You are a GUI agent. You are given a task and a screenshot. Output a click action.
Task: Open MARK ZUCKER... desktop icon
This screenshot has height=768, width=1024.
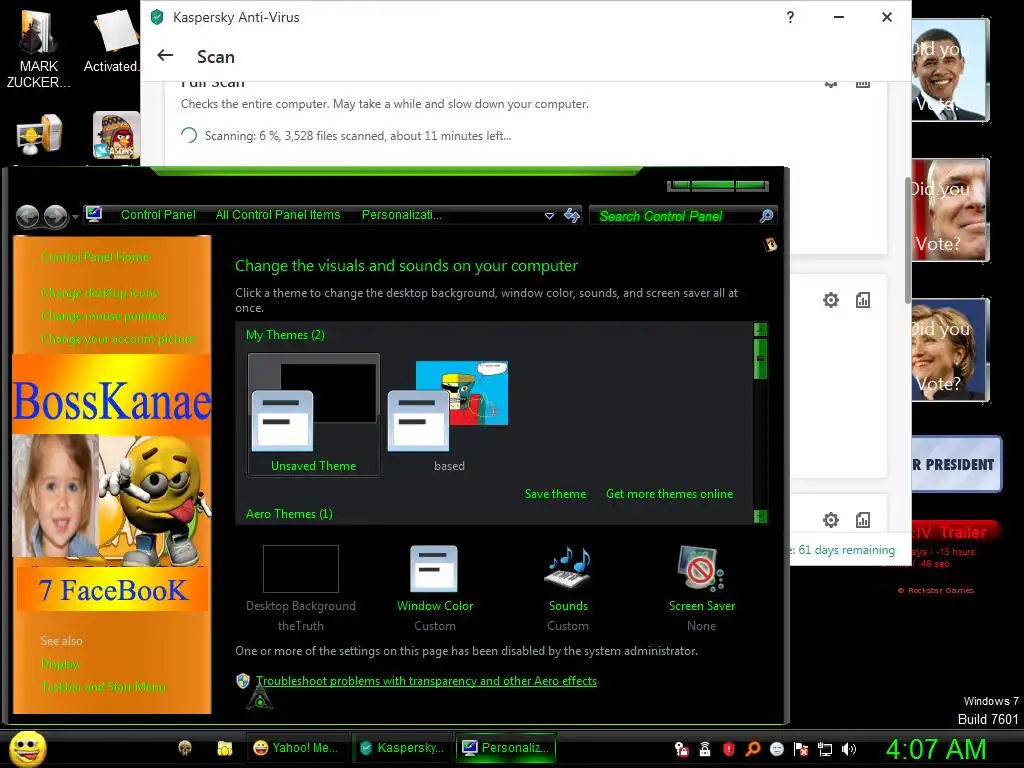[38, 49]
